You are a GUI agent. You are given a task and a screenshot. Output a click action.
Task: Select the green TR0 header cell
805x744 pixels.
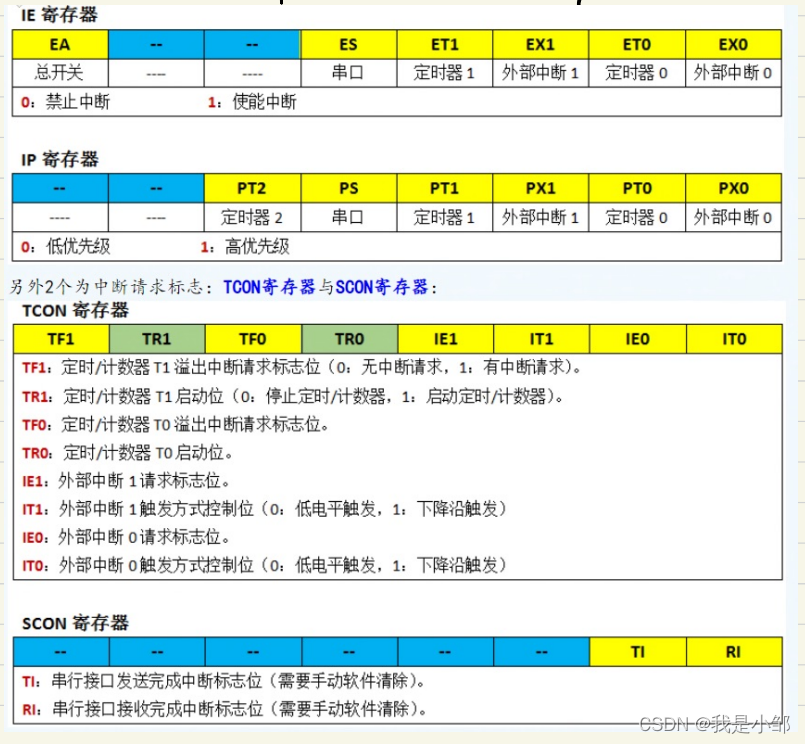(350, 339)
